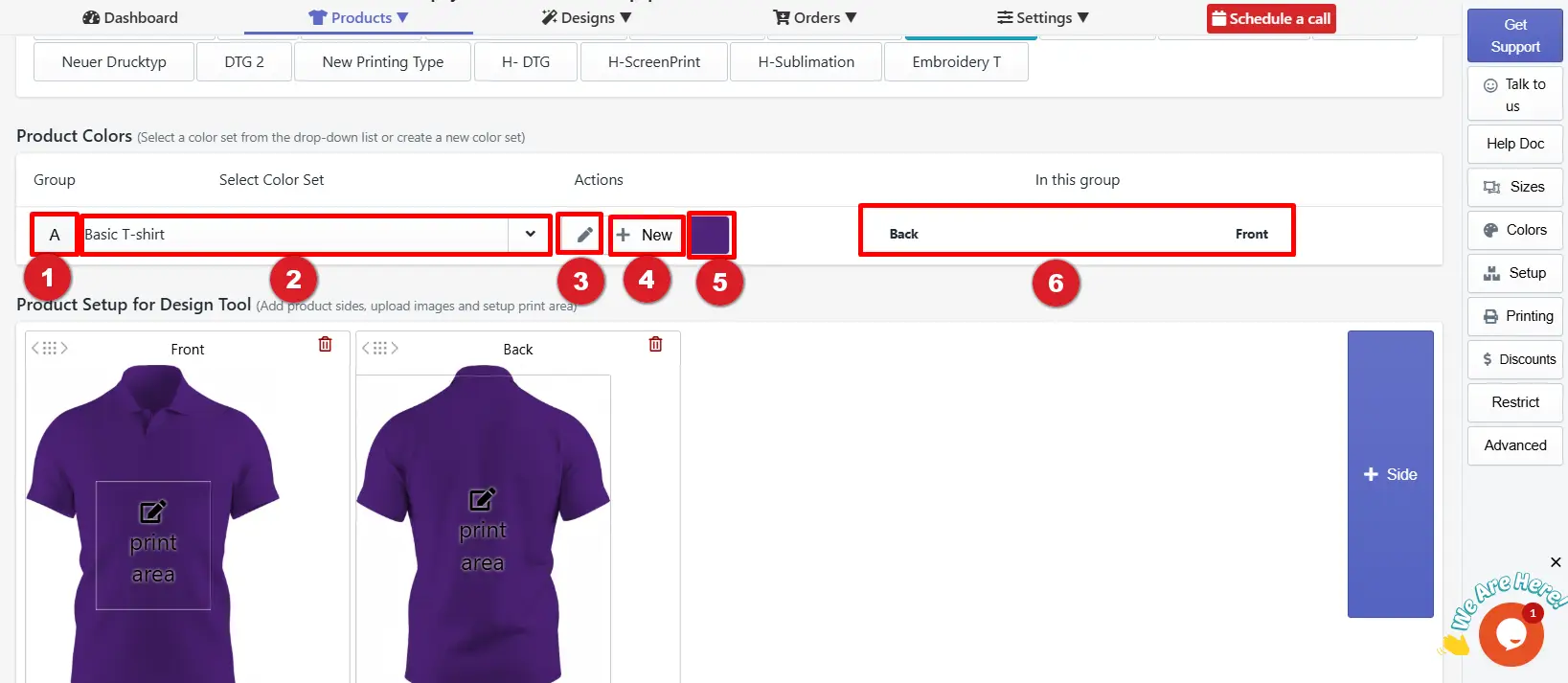Click Back side reorder grip handle
Screen dimensions: 1568x683
(380, 349)
